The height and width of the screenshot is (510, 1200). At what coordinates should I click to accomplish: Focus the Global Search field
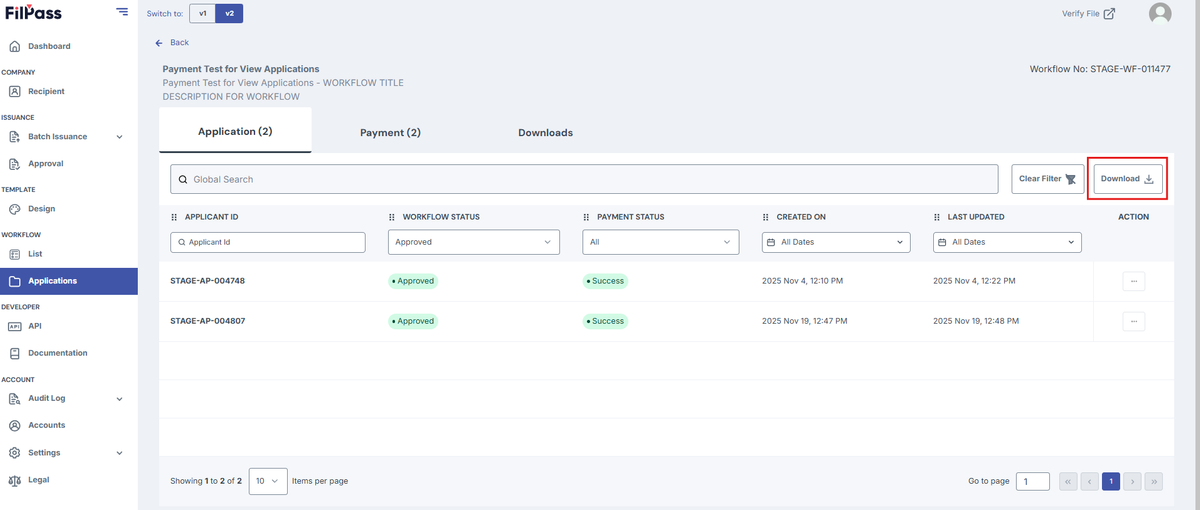pyautogui.click(x=584, y=179)
